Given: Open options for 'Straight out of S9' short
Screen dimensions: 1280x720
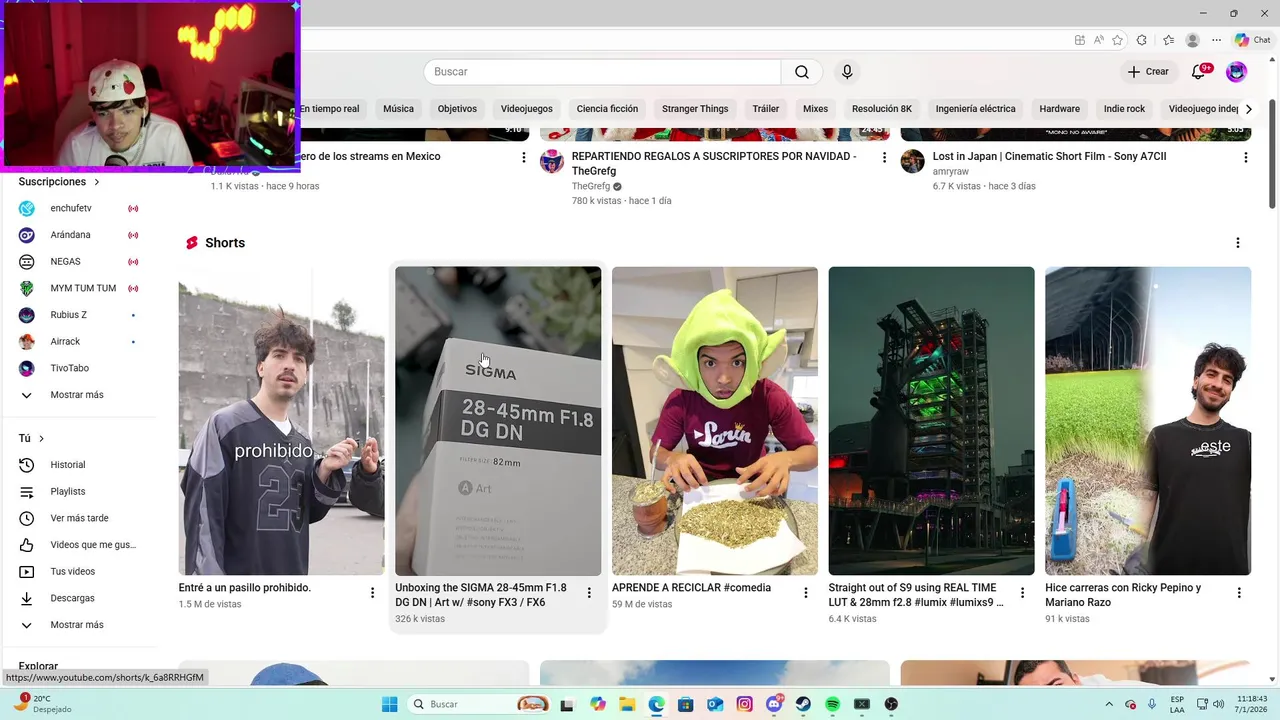Looking at the screenshot, I should point(1022,593).
